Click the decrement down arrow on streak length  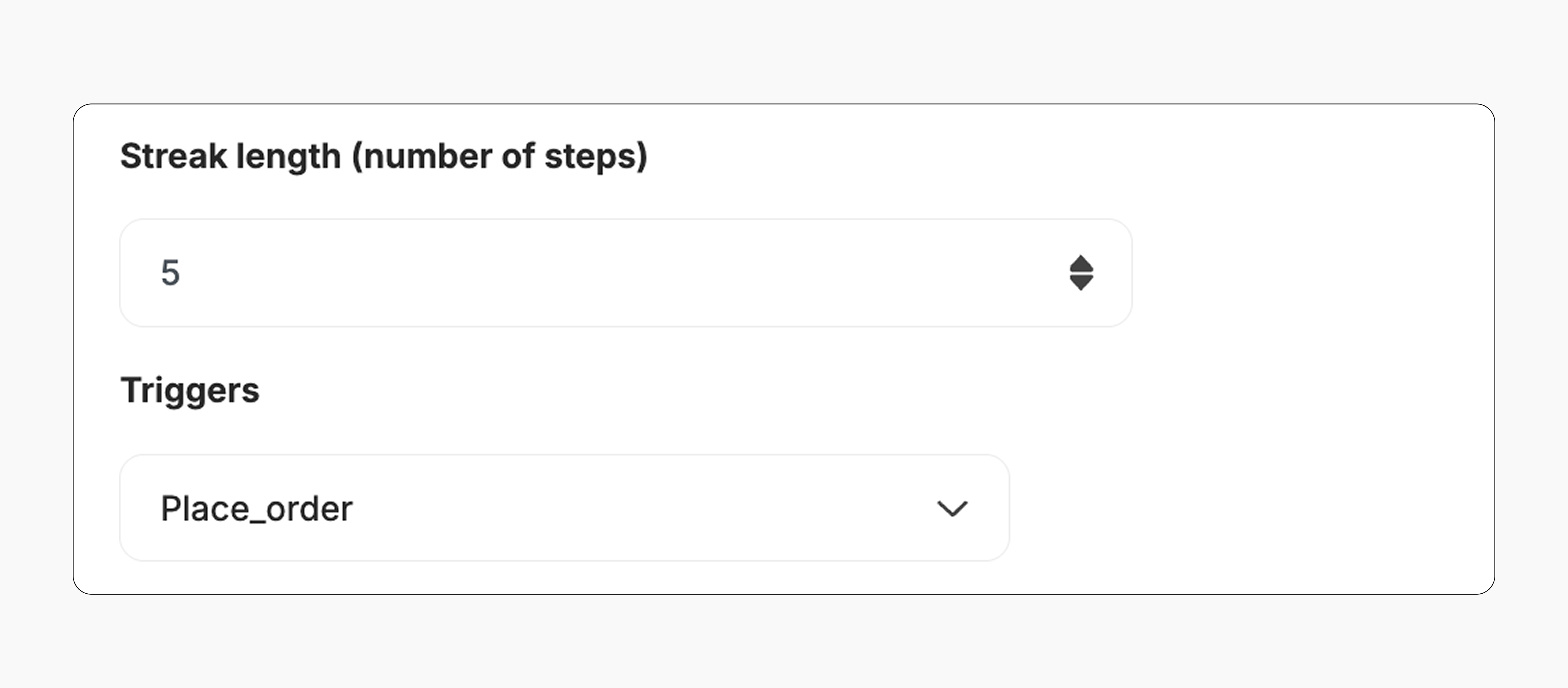1081,283
